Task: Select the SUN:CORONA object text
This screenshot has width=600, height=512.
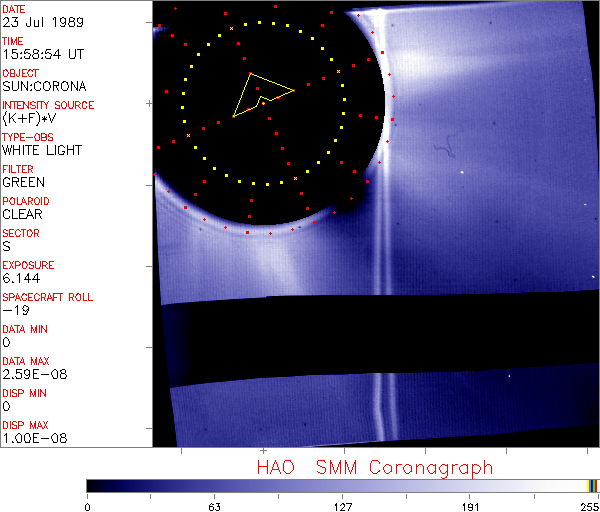Action: click(43, 86)
